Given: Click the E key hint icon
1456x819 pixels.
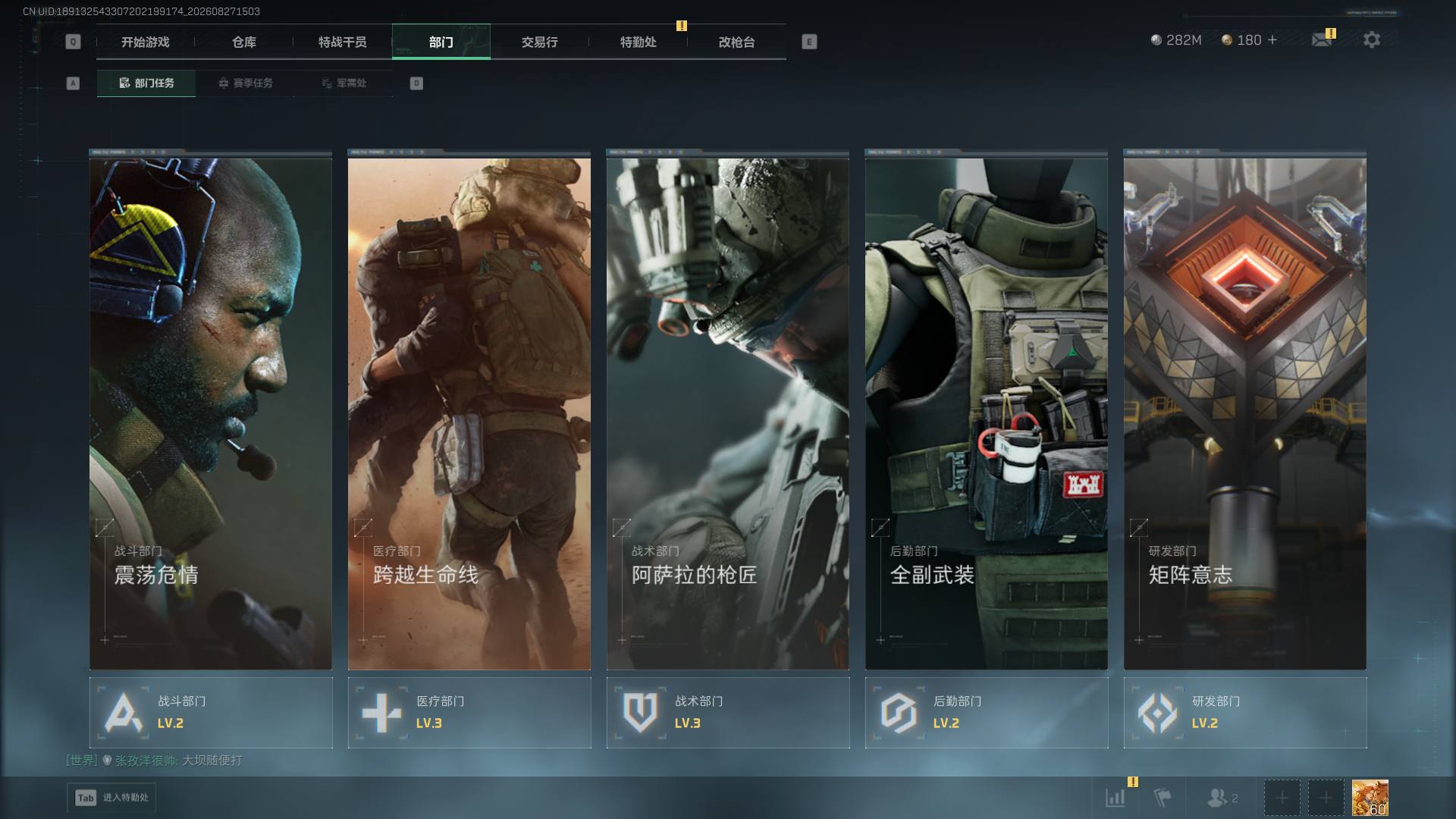Looking at the screenshot, I should click(809, 42).
